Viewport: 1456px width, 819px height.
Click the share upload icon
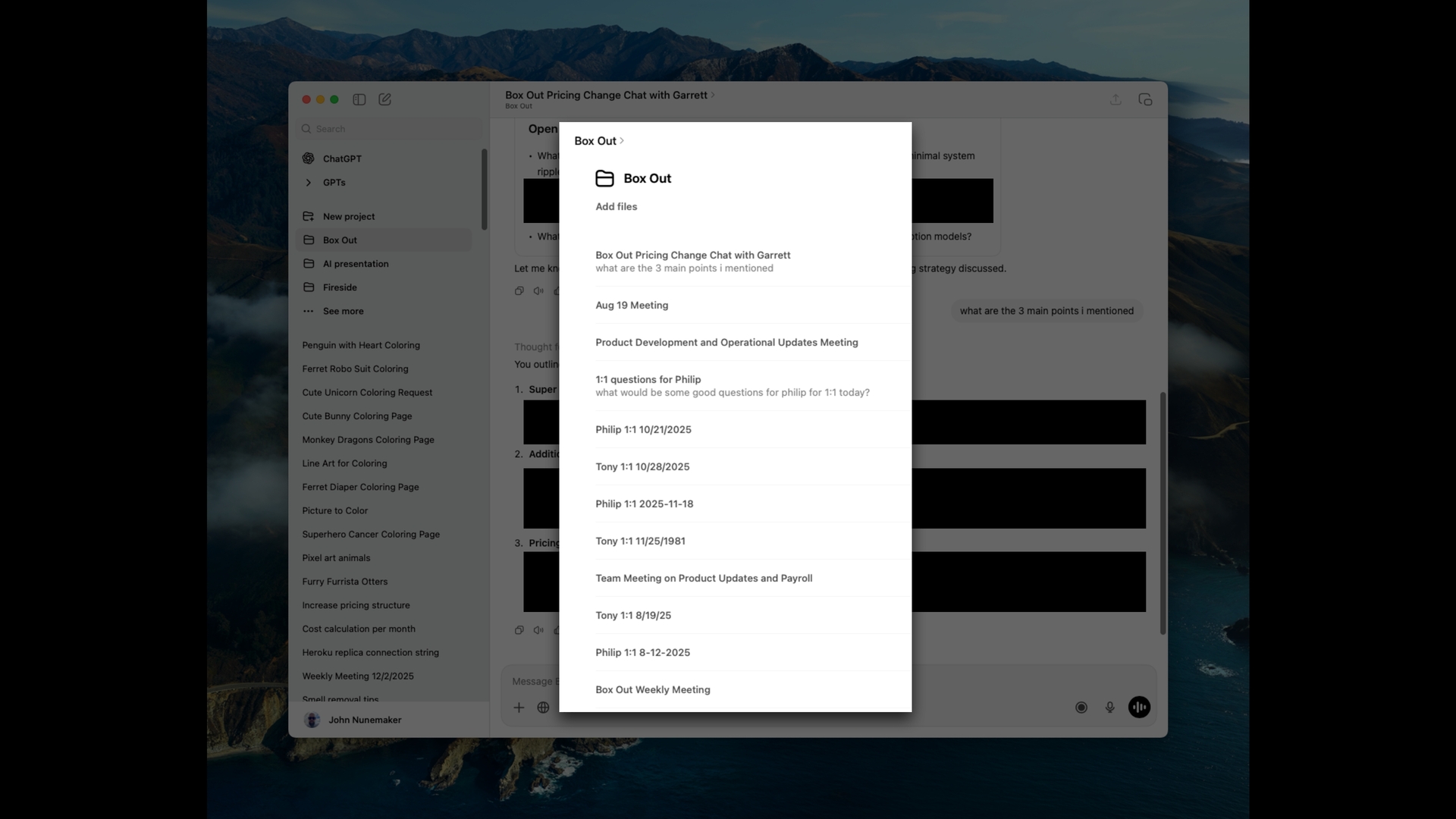coord(1116,99)
